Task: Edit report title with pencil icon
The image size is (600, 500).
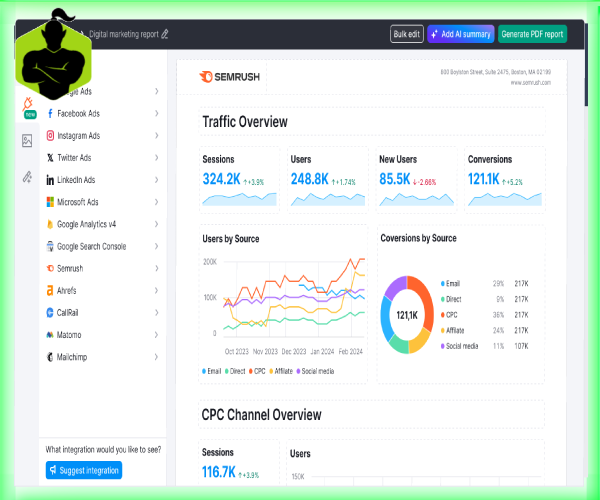Action: pyautogui.click(x=165, y=34)
